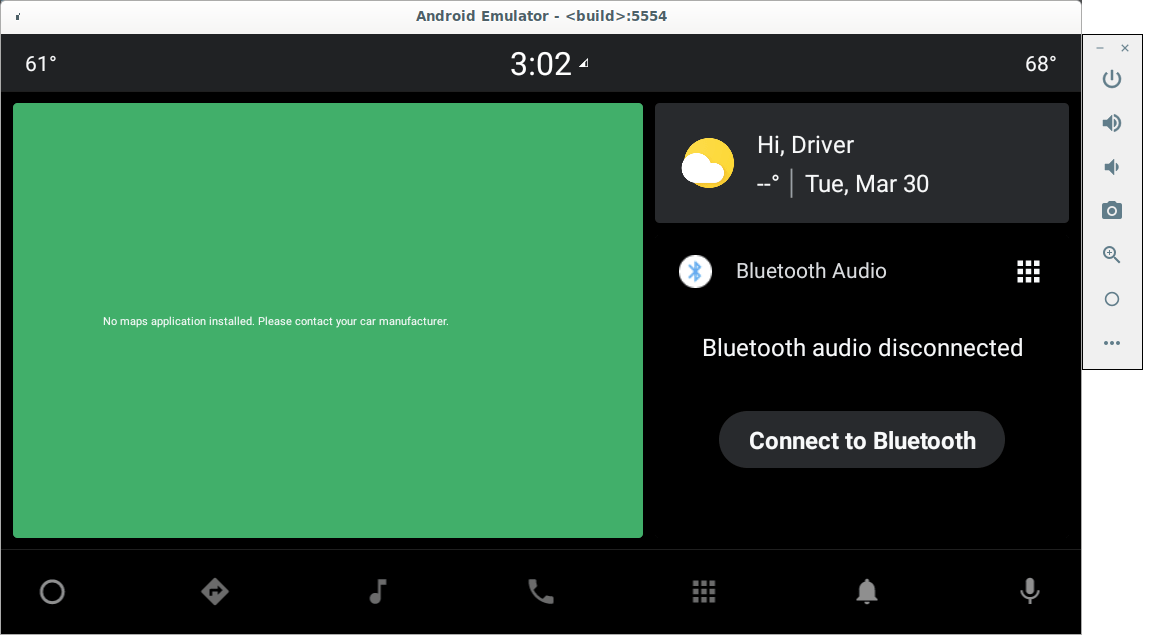Take a screenshot with the camera icon
The image size is (1150, 635).
[1112, 210]
